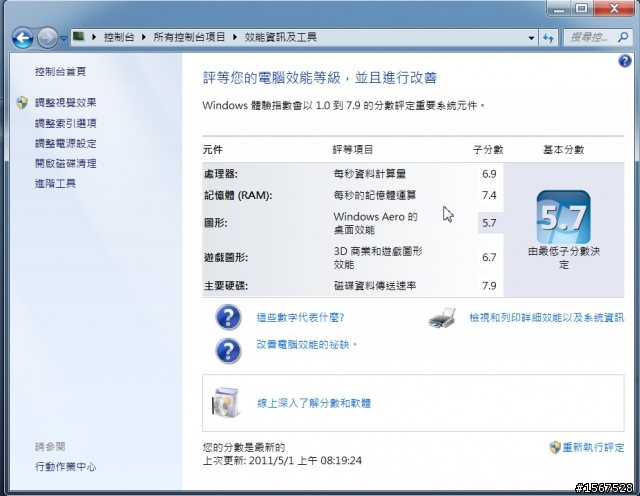The width and height of the screenshot is (640, 496).
Task: Close the window with red X
Action: pyautogui.click(x=614, y=9)
